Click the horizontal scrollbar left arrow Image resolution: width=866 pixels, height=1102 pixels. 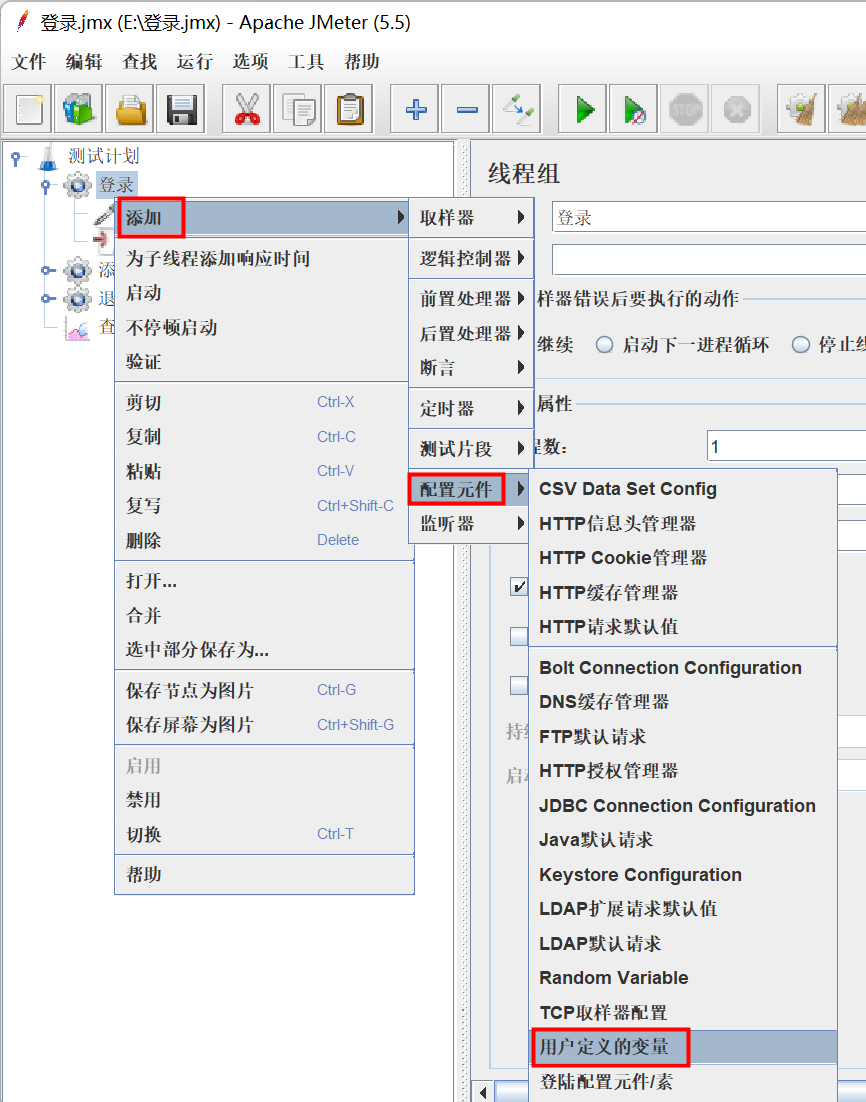coord(482,1092)
